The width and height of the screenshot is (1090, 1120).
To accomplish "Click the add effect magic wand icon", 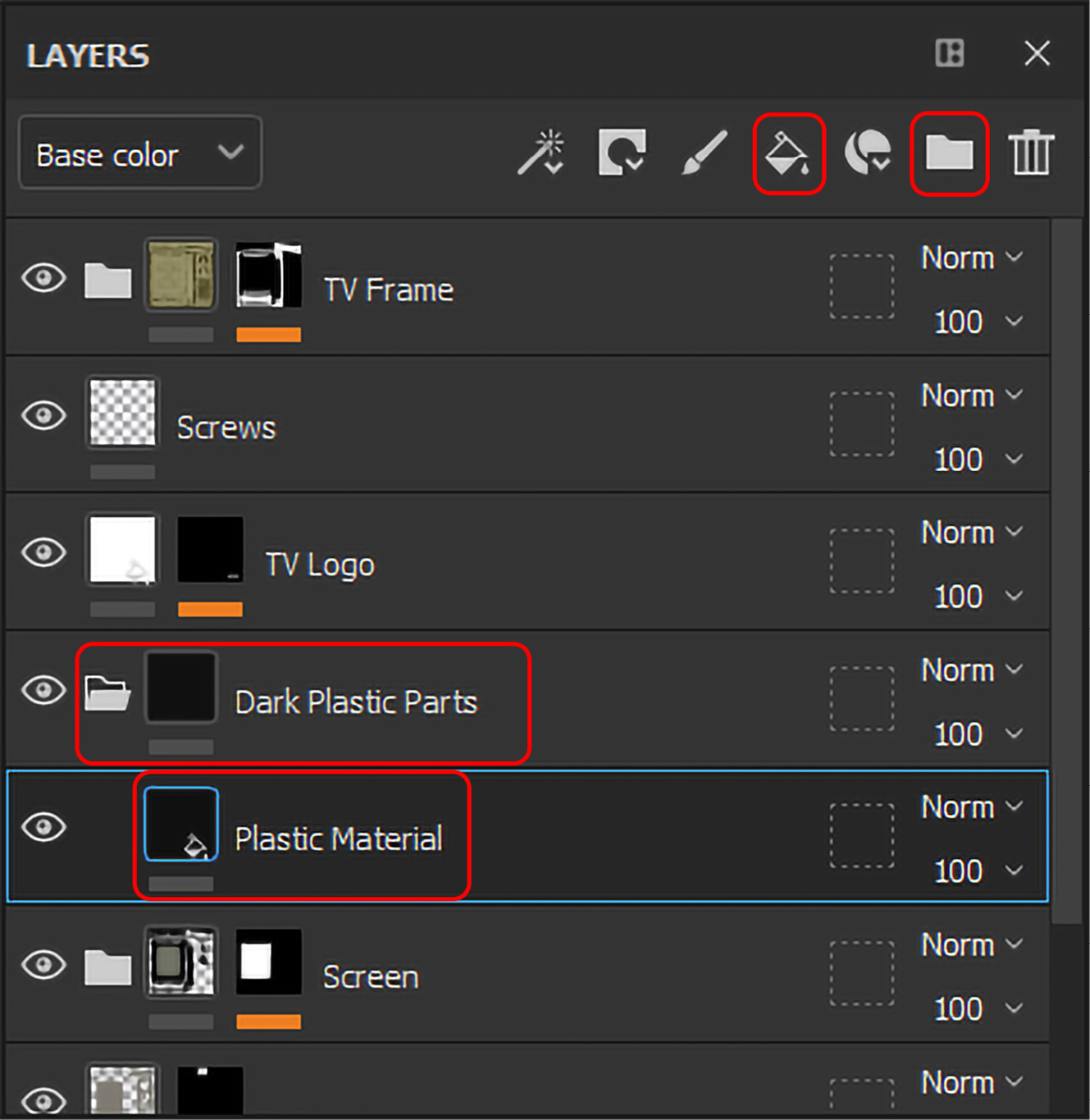I will pos(541,153).
